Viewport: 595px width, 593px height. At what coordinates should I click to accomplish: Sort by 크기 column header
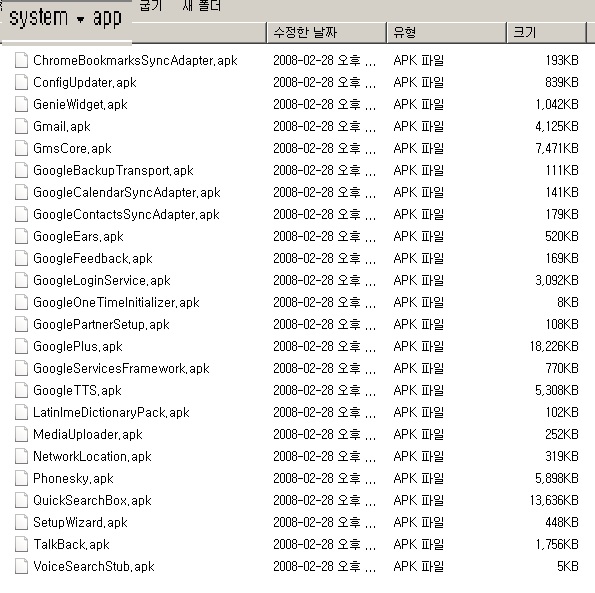547,33
